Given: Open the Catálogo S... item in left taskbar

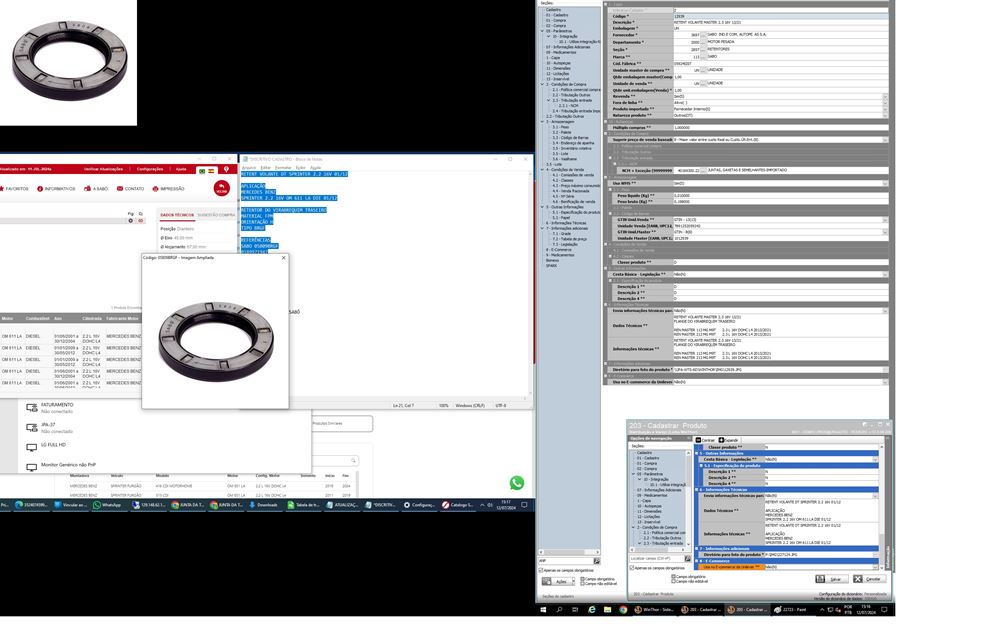Looking at the screenshot, I should [x=458, y=505].
